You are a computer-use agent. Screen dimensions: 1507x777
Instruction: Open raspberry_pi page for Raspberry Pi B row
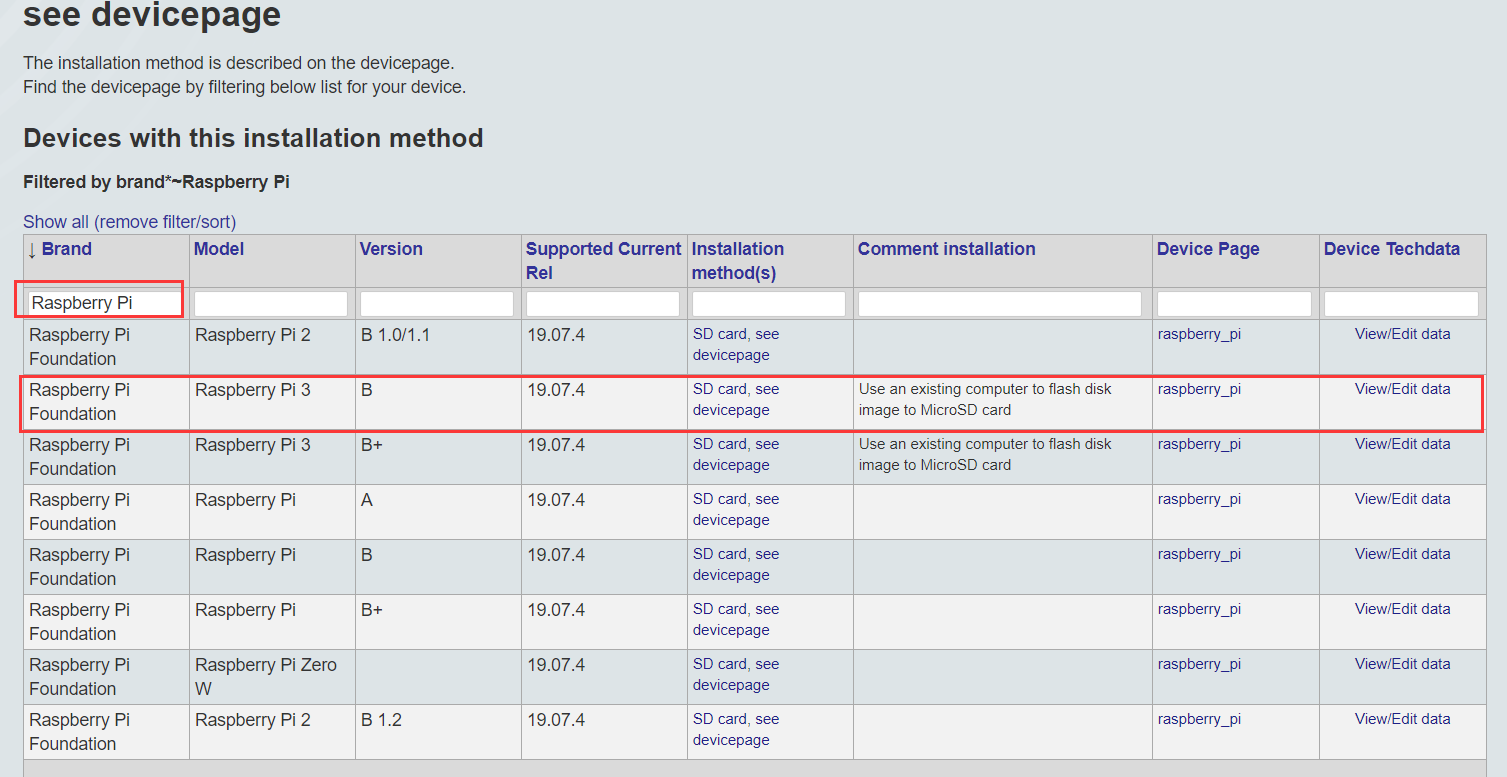1199,554
